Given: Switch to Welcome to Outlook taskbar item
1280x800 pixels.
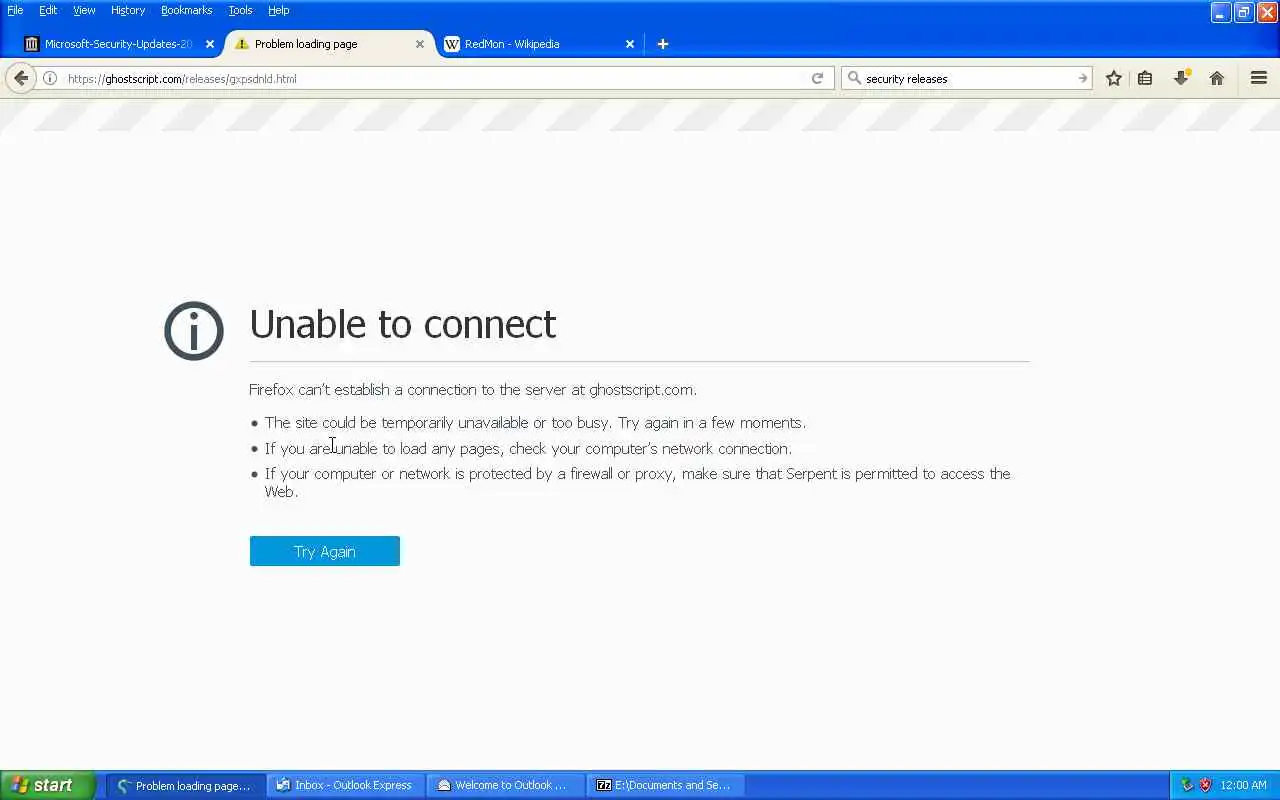Looking at the screenshot, I should (x=505, y=785).
